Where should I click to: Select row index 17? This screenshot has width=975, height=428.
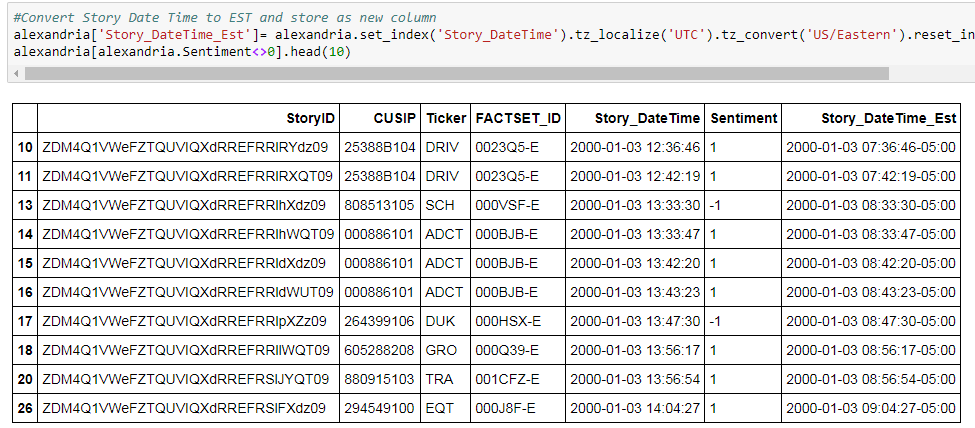coord(25,321)
